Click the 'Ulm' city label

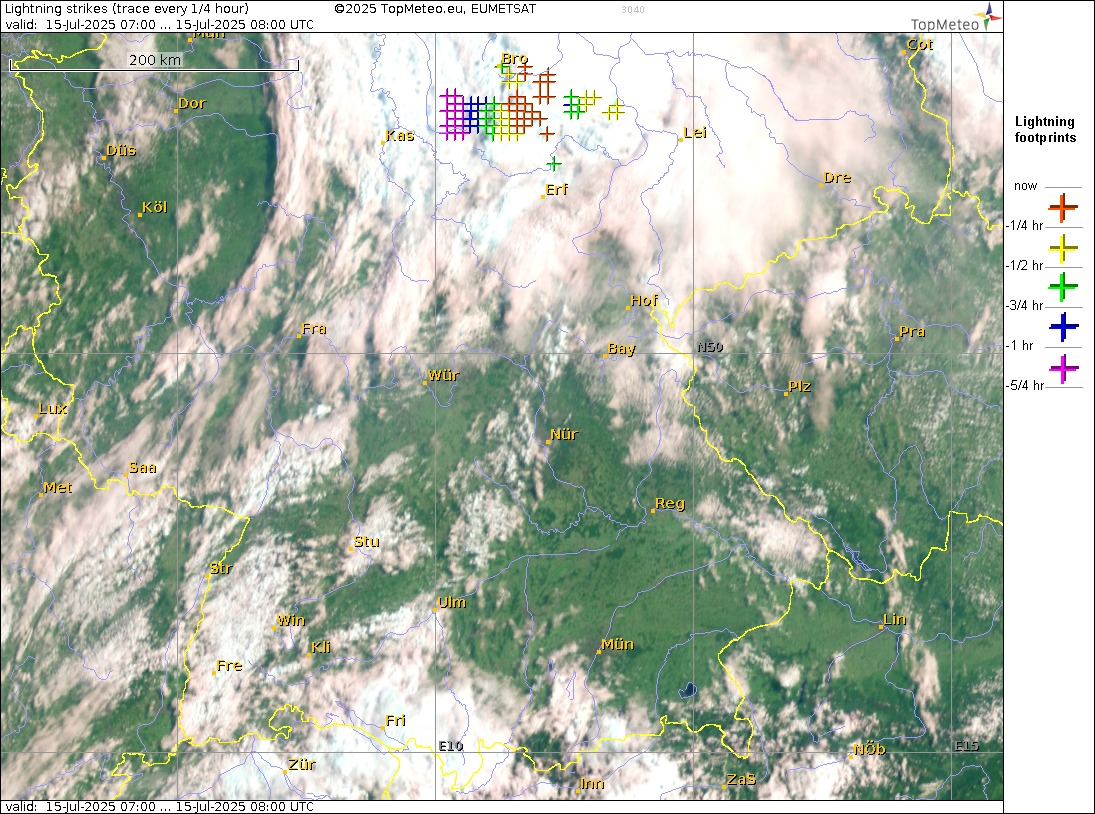click(452, 602)
